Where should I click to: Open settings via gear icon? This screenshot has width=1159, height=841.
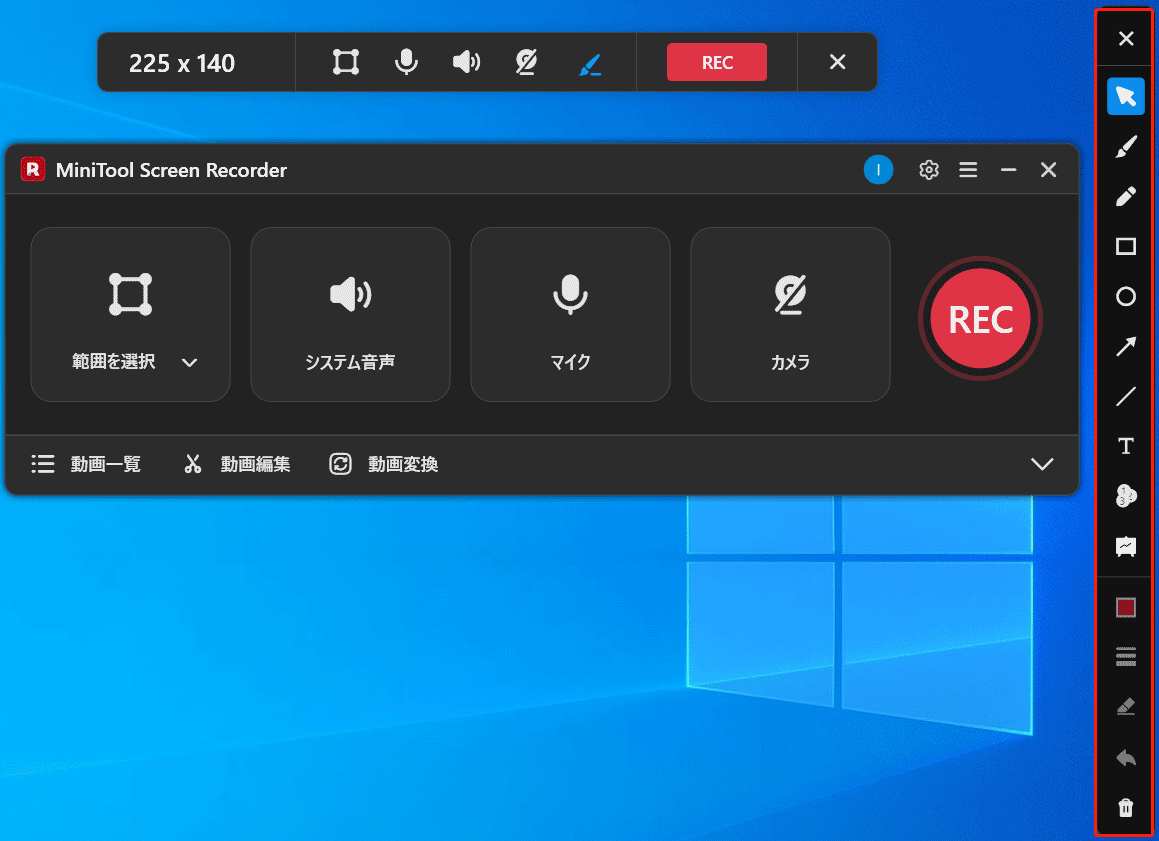(929, 170)
